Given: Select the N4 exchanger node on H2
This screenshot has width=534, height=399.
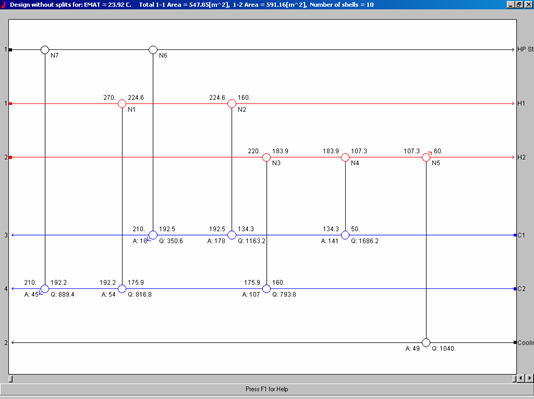Looking at the screenshot, I should pos(345,157).
